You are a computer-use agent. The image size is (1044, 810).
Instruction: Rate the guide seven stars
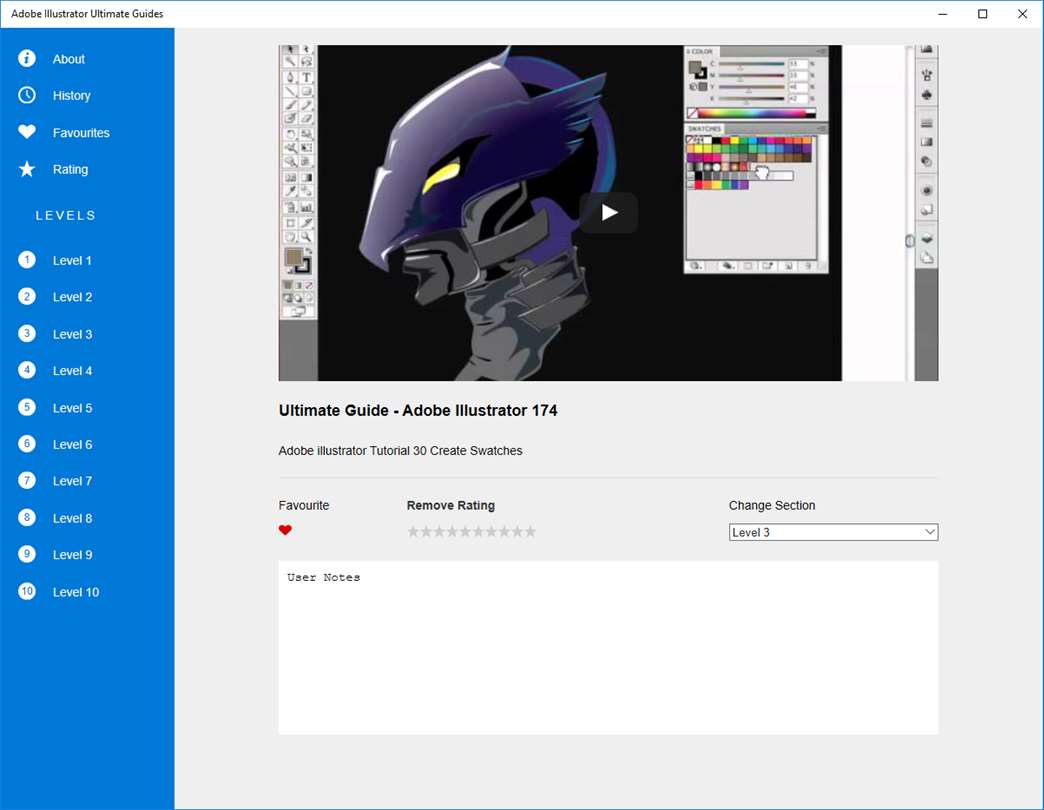491,531
